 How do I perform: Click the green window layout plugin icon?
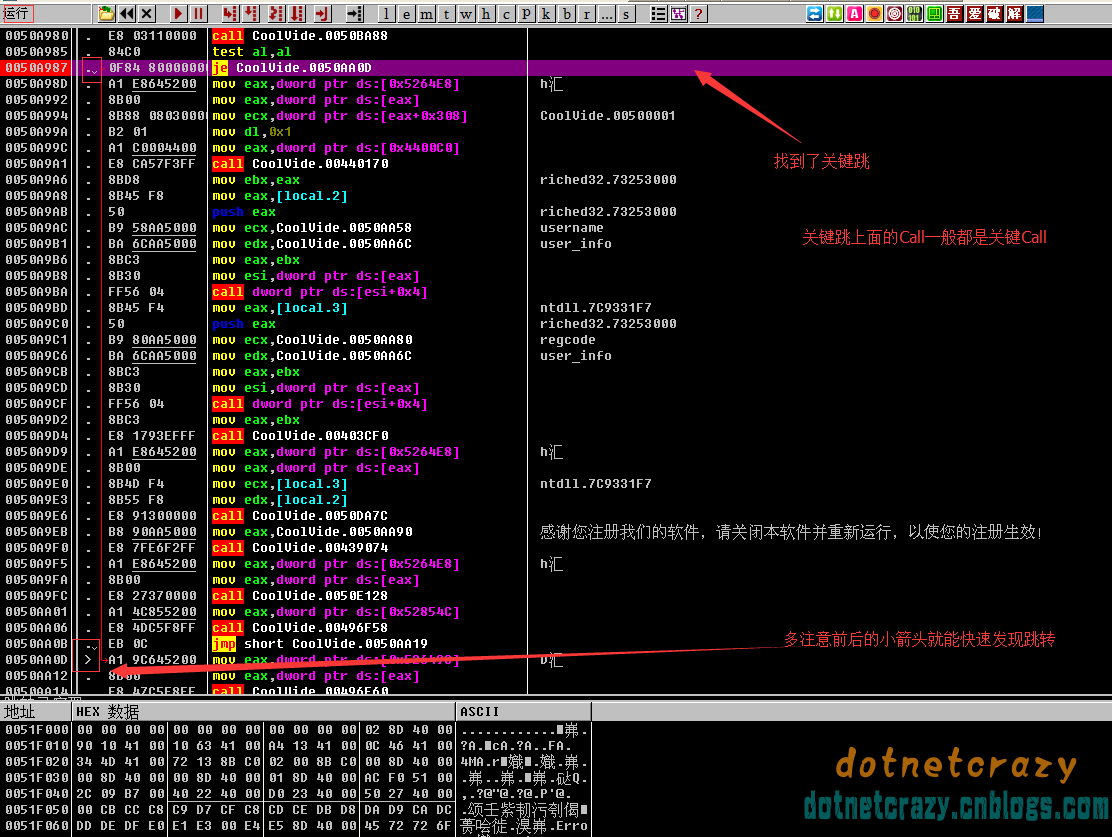click(x=935, y=13)
